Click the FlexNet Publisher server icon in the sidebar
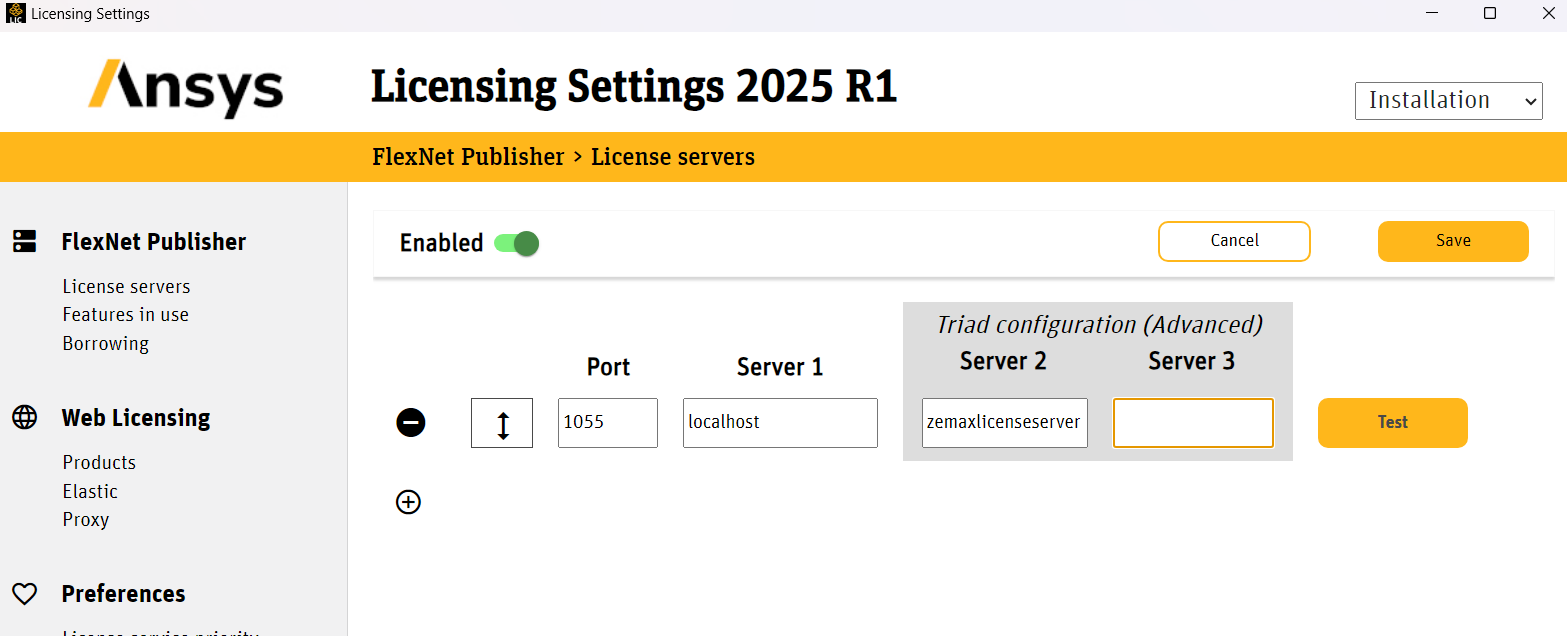The height and width of the screenshot is (636, 1567). tap(24, 241)
